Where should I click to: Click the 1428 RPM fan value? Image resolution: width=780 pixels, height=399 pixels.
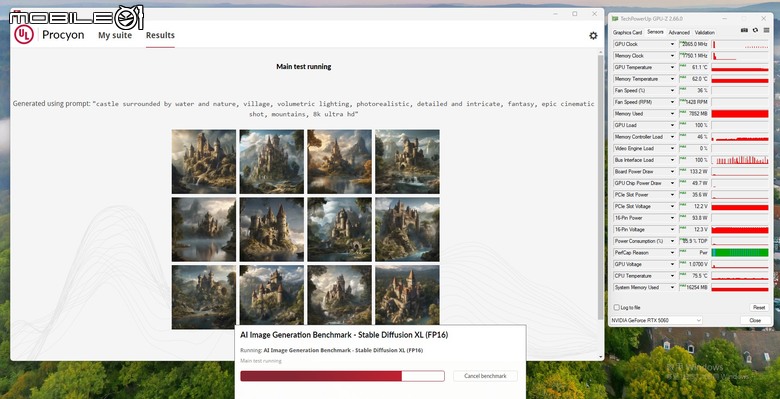[x=693, y=102]
